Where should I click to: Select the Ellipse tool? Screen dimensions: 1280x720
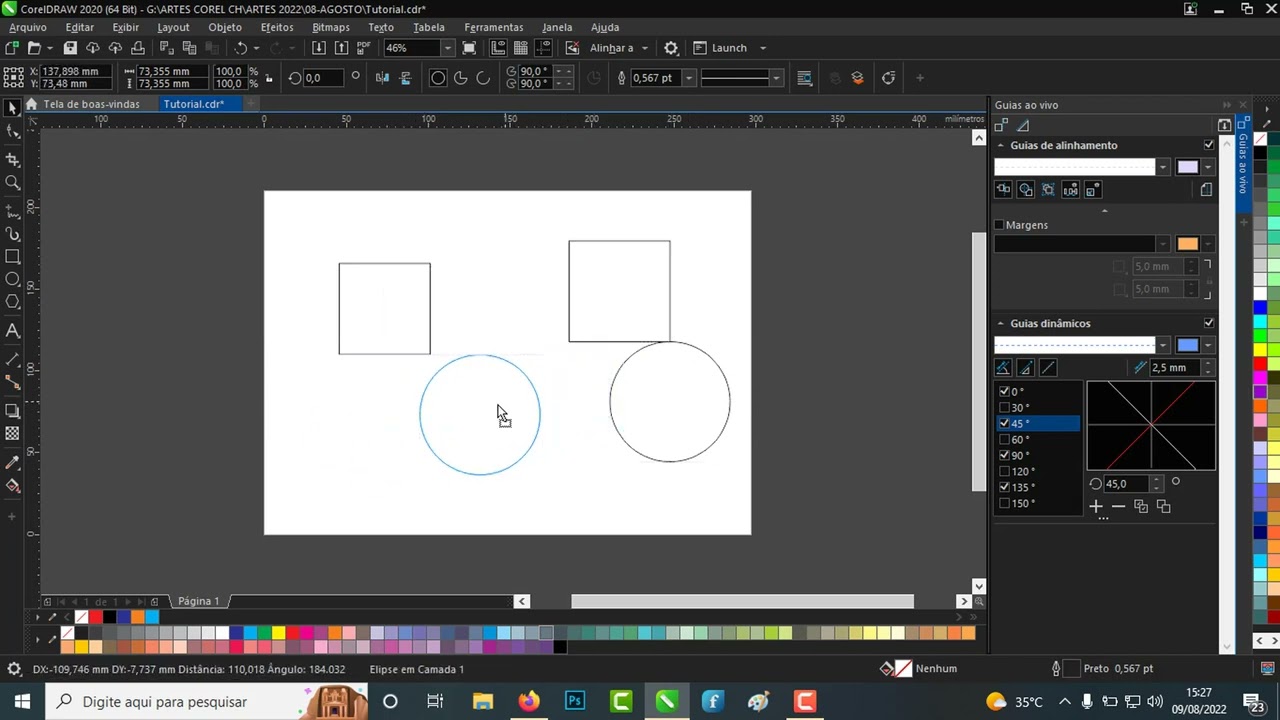tap(13, 279)
